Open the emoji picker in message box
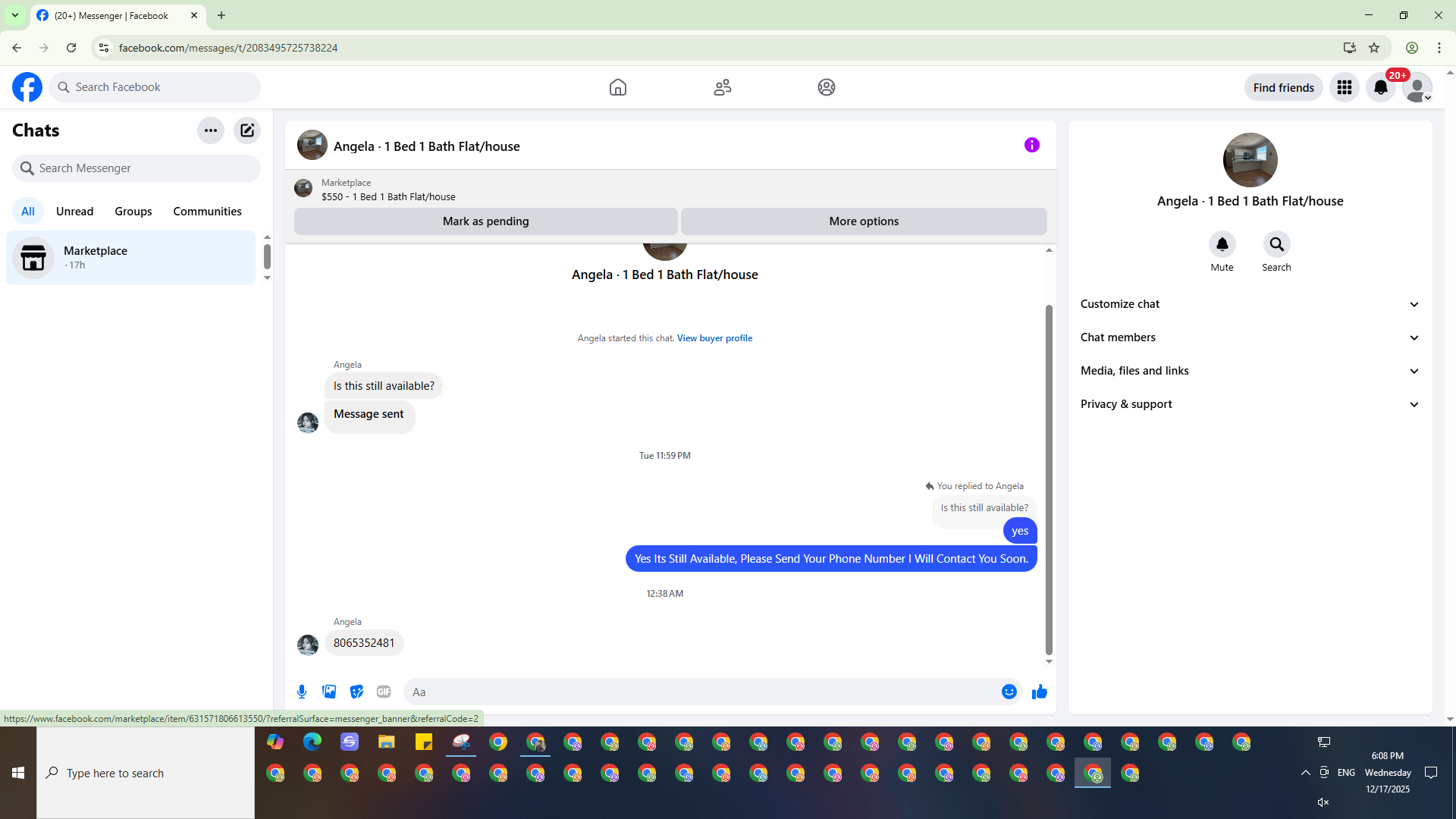The width and height of the screenshot is (1456, 819). click(x=1009, y=692)
